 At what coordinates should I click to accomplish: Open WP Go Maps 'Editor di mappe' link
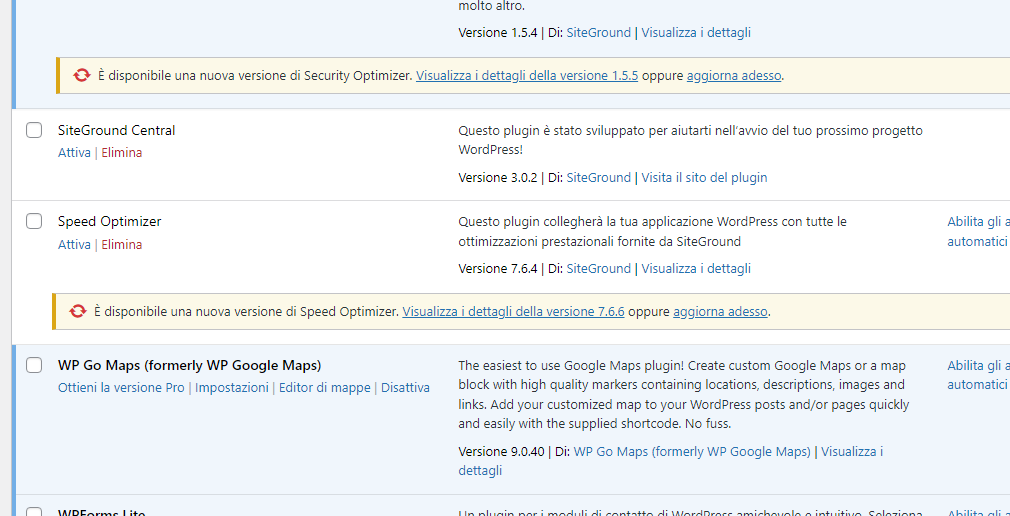click(325, 388)
